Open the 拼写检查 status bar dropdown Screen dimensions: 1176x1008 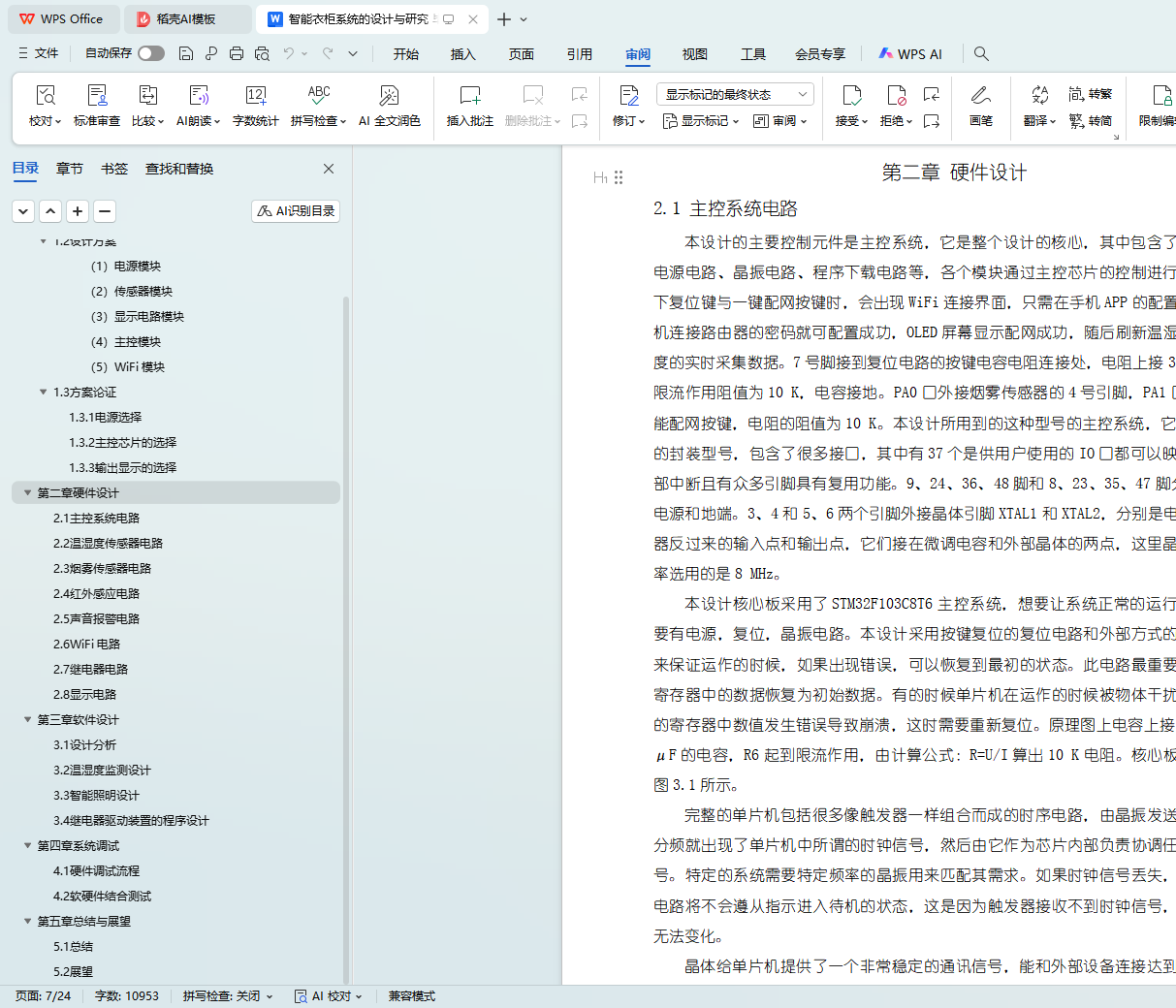[x=228, y=995]
